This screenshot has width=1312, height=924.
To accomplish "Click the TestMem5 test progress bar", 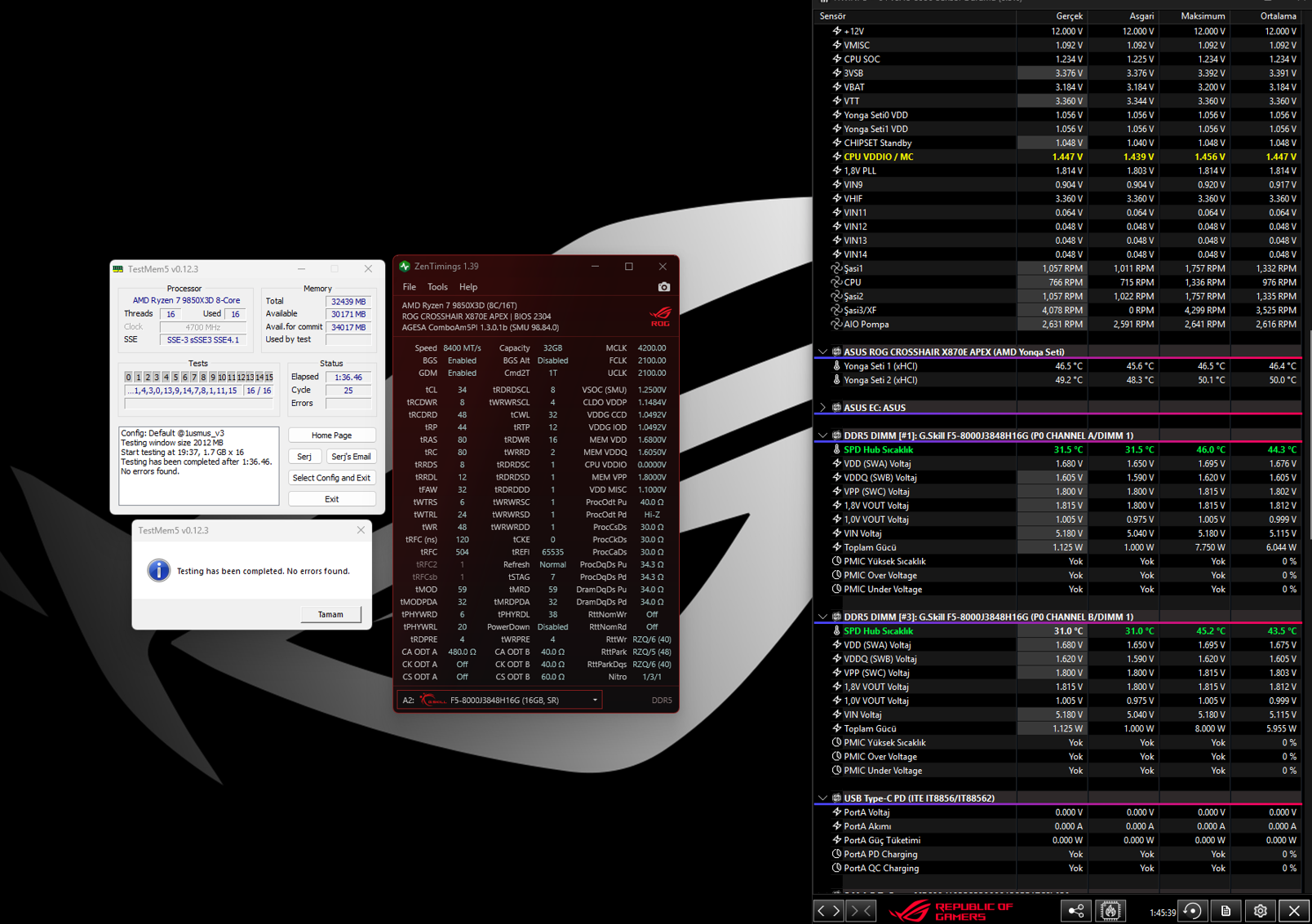I will pos(199,403).
